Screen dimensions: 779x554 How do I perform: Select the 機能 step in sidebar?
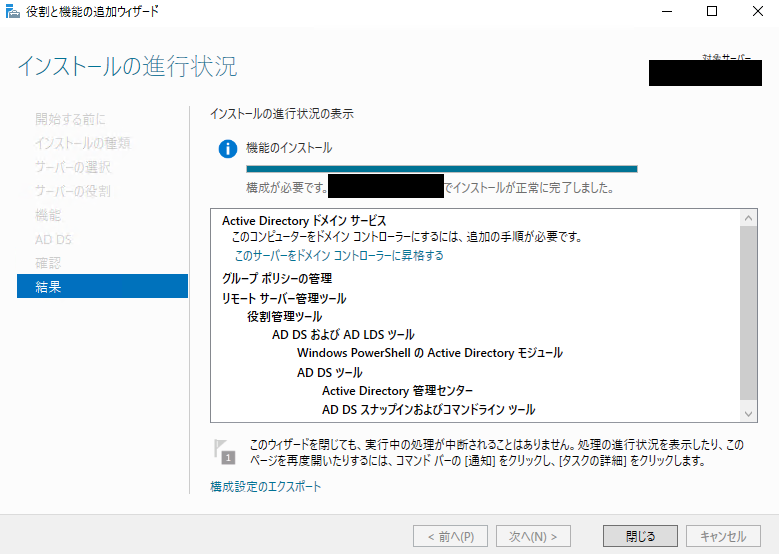coord(48,215)
